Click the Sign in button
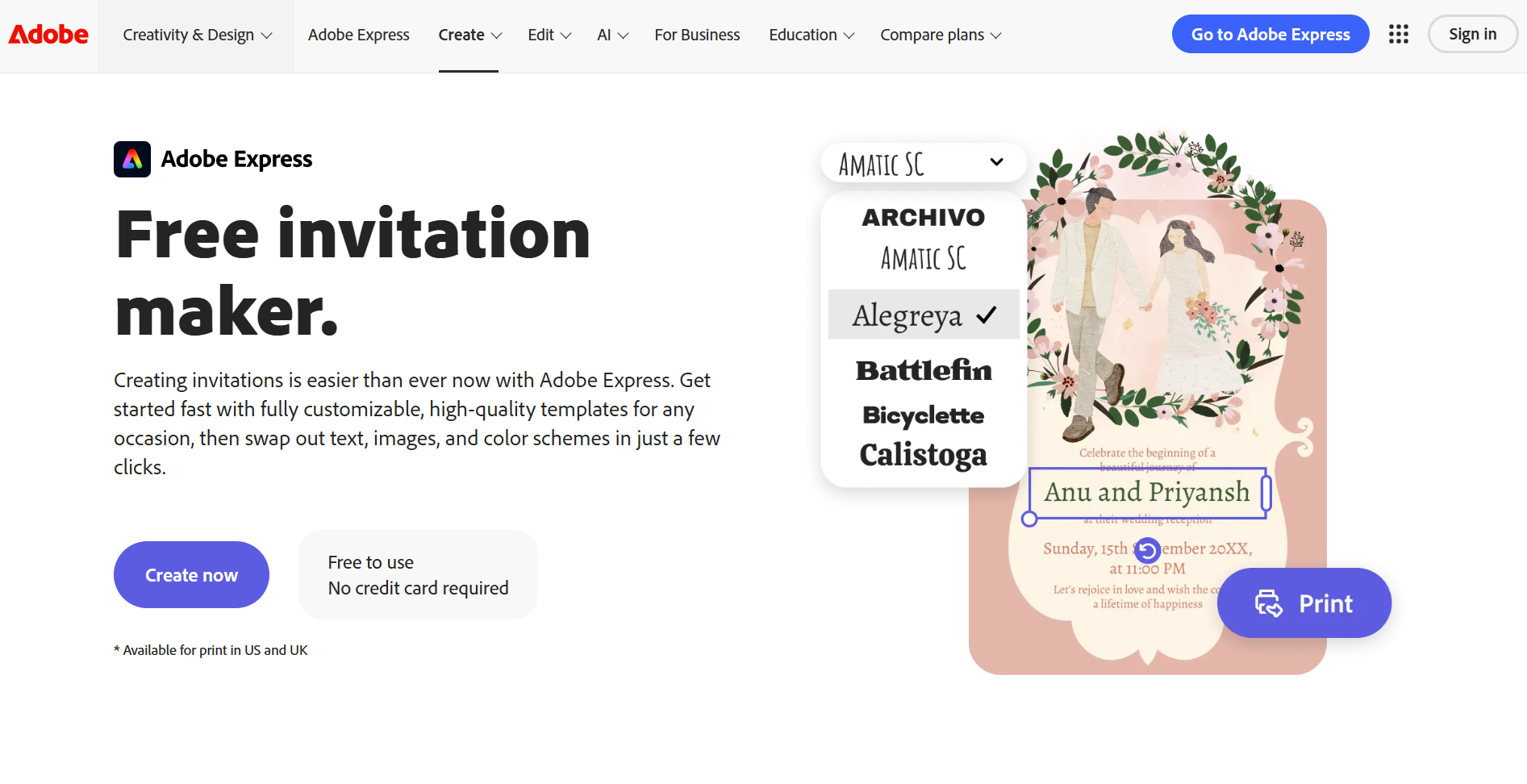 click(1472, 34)
